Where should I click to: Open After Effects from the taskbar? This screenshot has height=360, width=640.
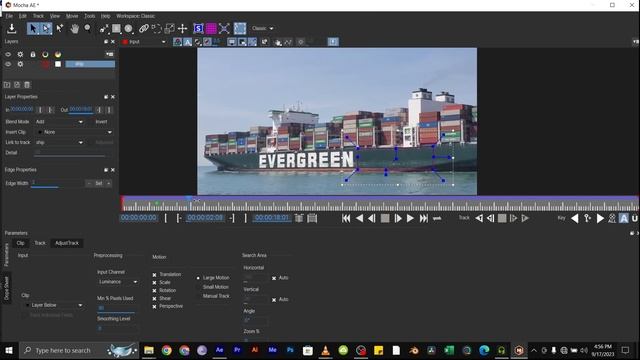tap(219, 350)
